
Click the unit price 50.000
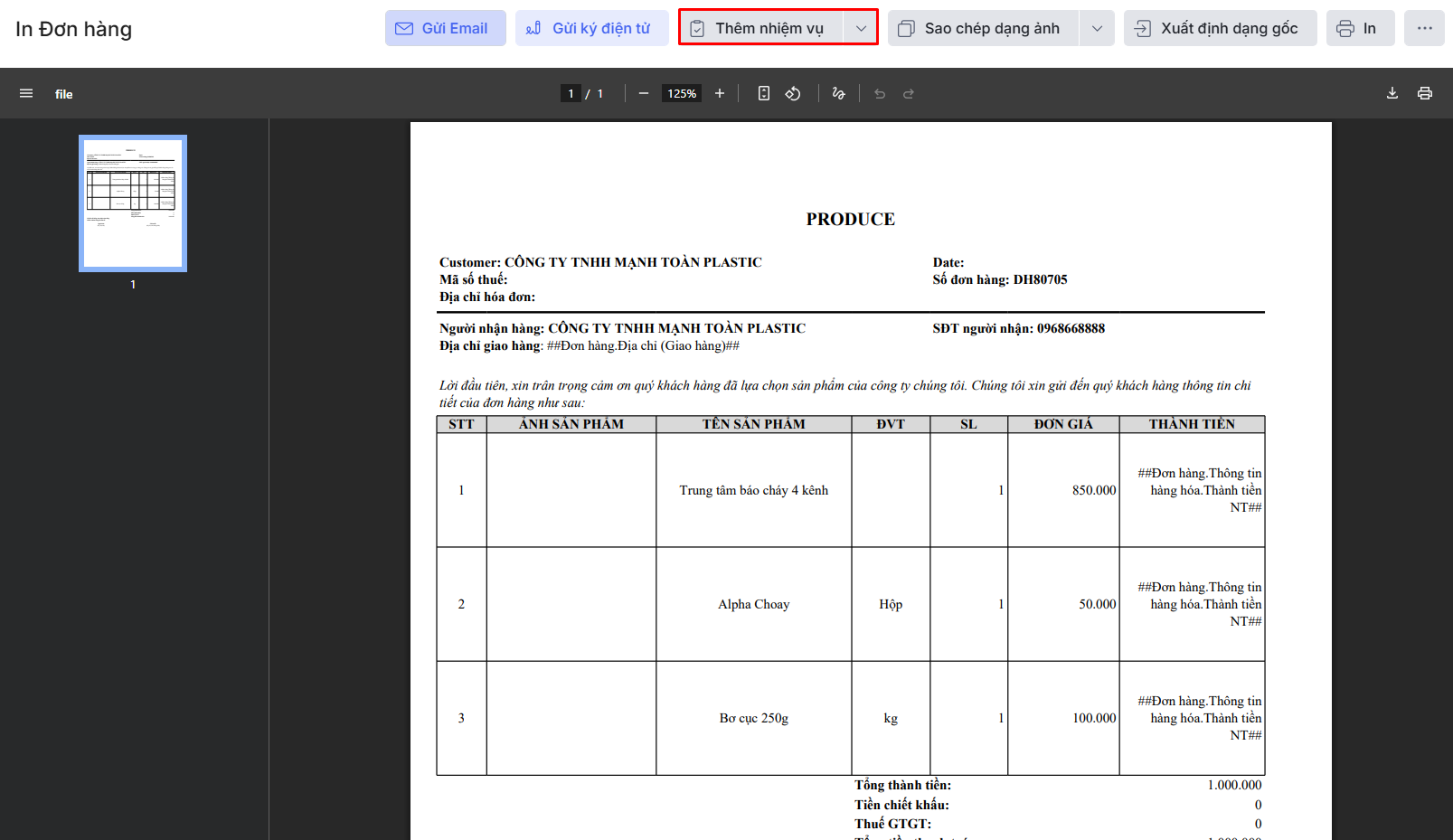click(1098, 604)
